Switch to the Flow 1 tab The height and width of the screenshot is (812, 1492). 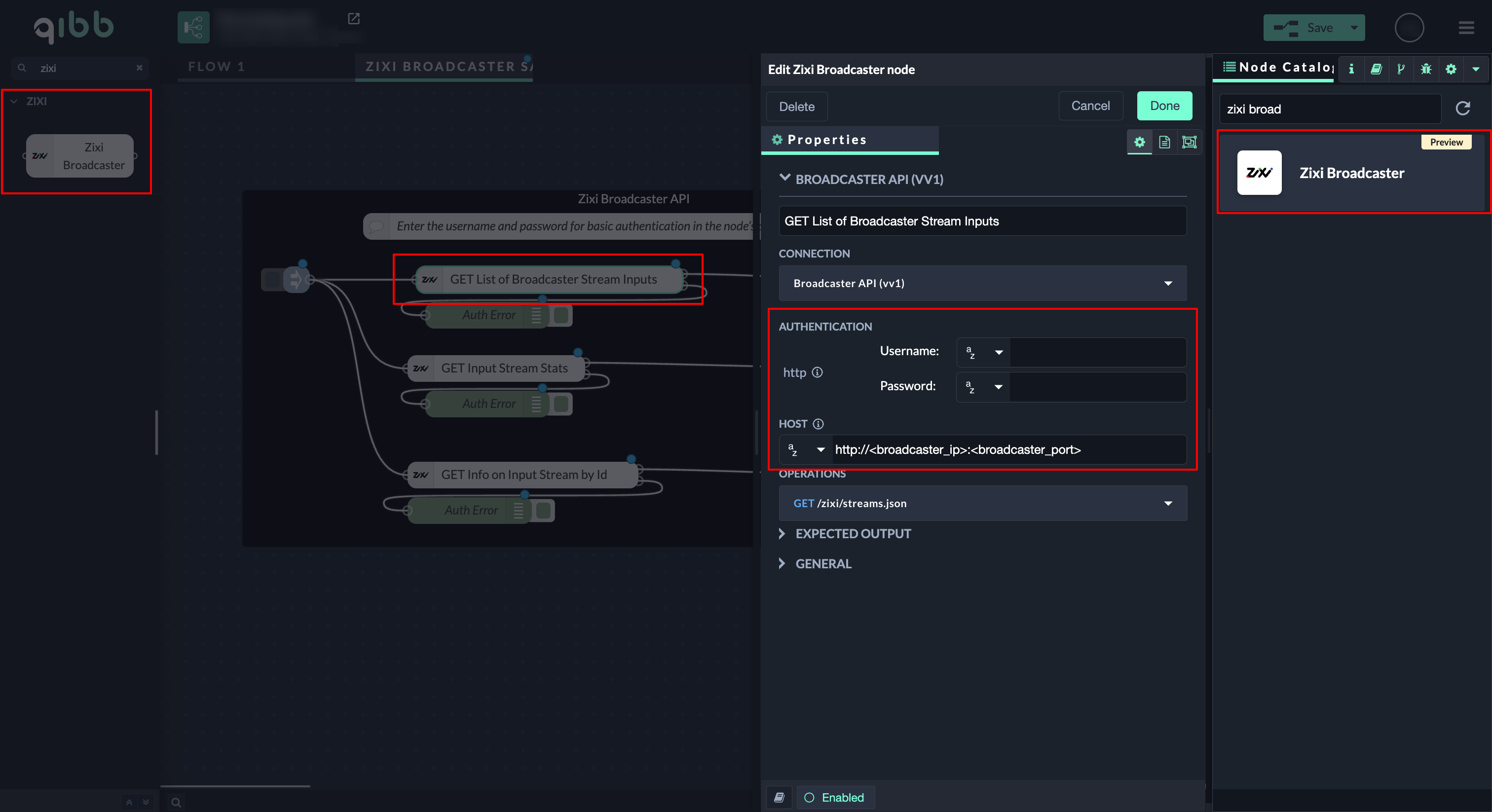pyautogui.click(x=216, y=67)
